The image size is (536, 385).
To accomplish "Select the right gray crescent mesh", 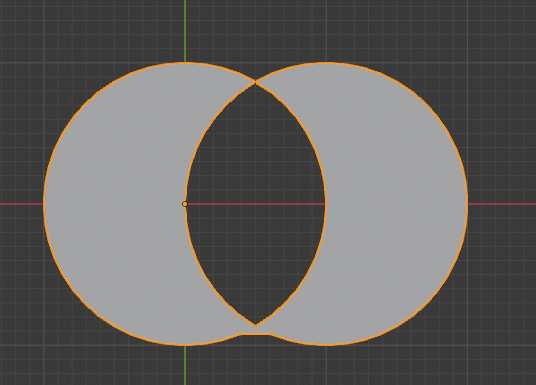I will [397, 204].
